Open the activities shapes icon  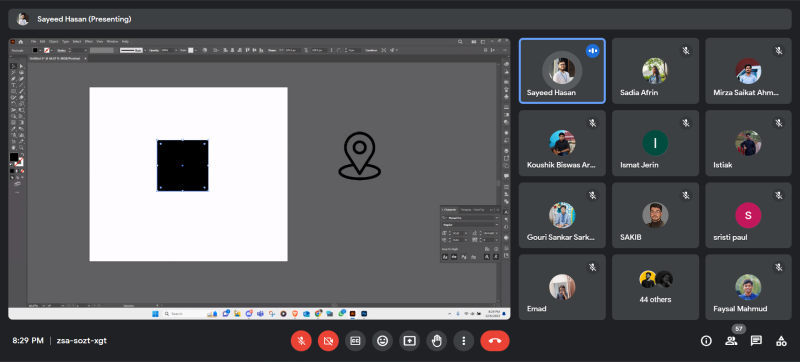click(x=781, y=341)
